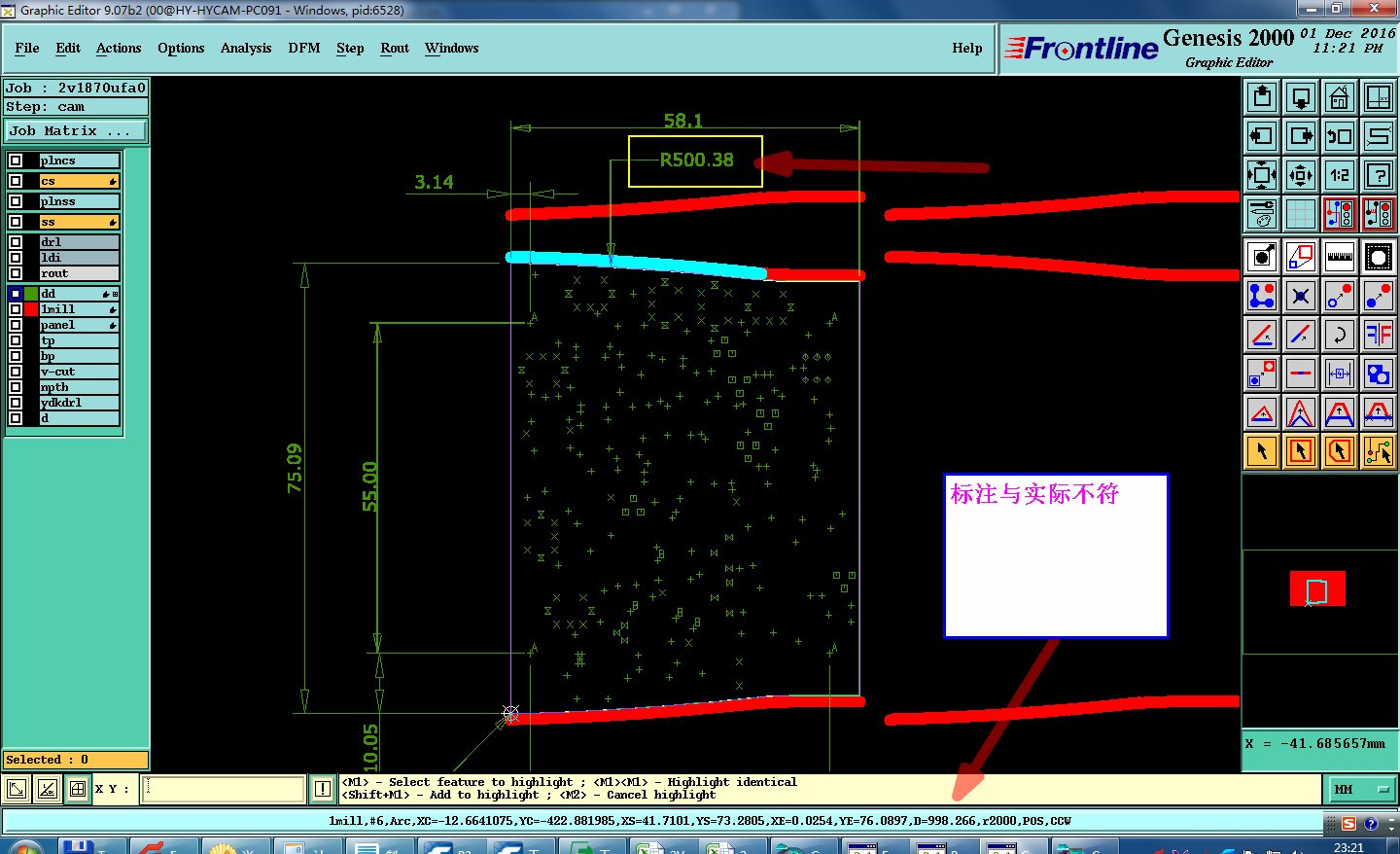
Task: Select the add feature pad icon
Action: pos(1262,257)
